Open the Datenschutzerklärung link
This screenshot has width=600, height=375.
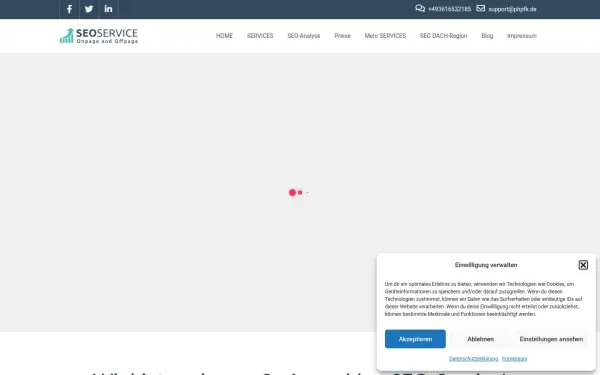click(x=473, y=359)
